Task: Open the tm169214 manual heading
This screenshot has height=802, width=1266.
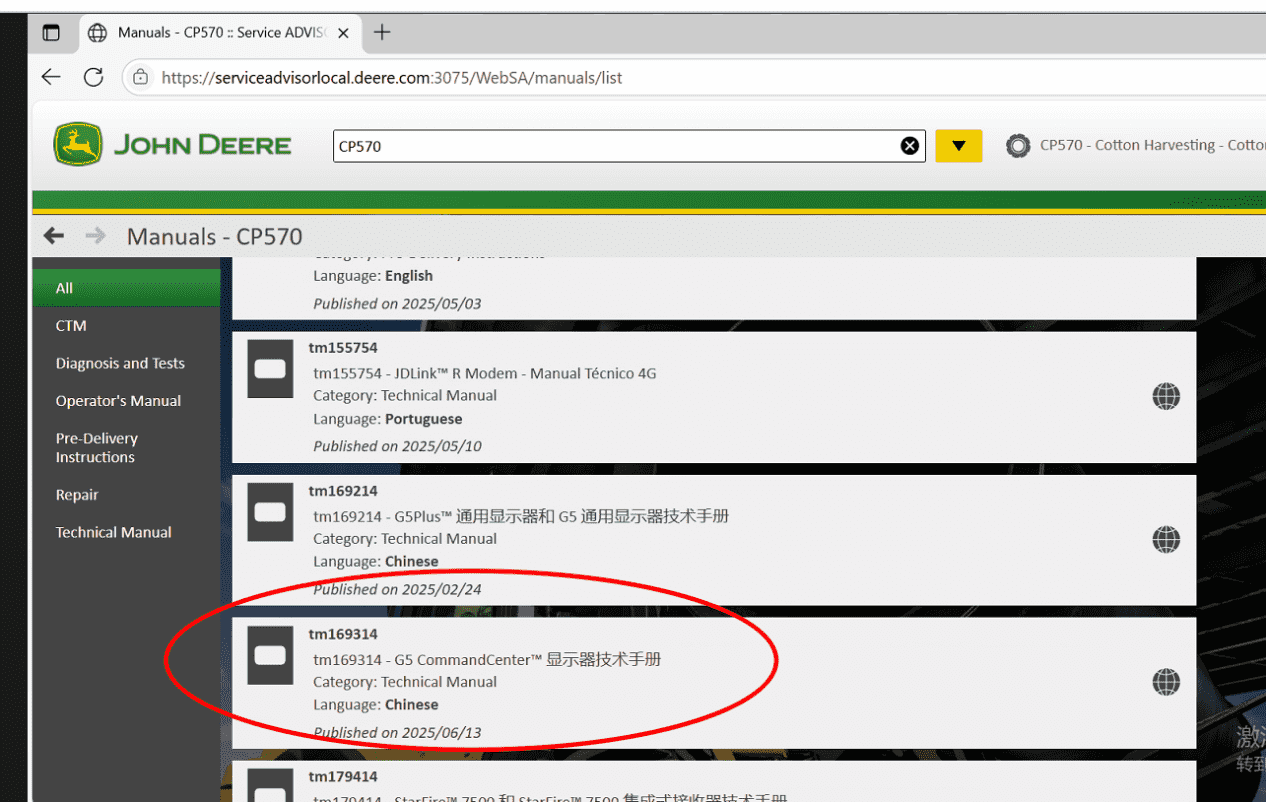Action: tap(343, 491)
